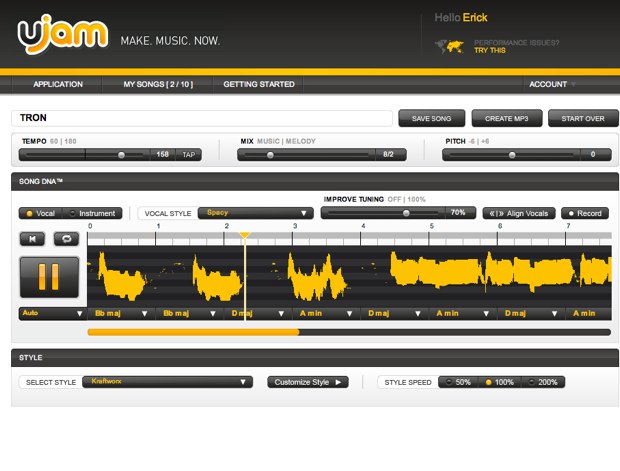The width and height of the screenshot is (620, 471).
Task: Toggle loop playback button
Action: [66, 239]
